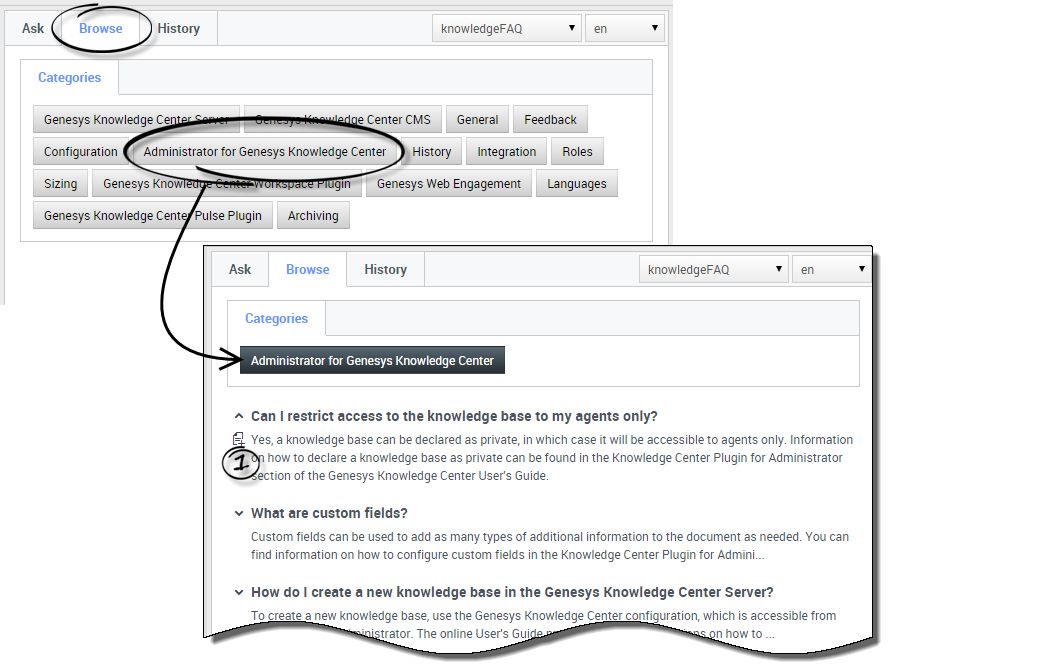Expand the 'What are custom fields?' chevron
The image size is (1051, 666).
point(239,513)
